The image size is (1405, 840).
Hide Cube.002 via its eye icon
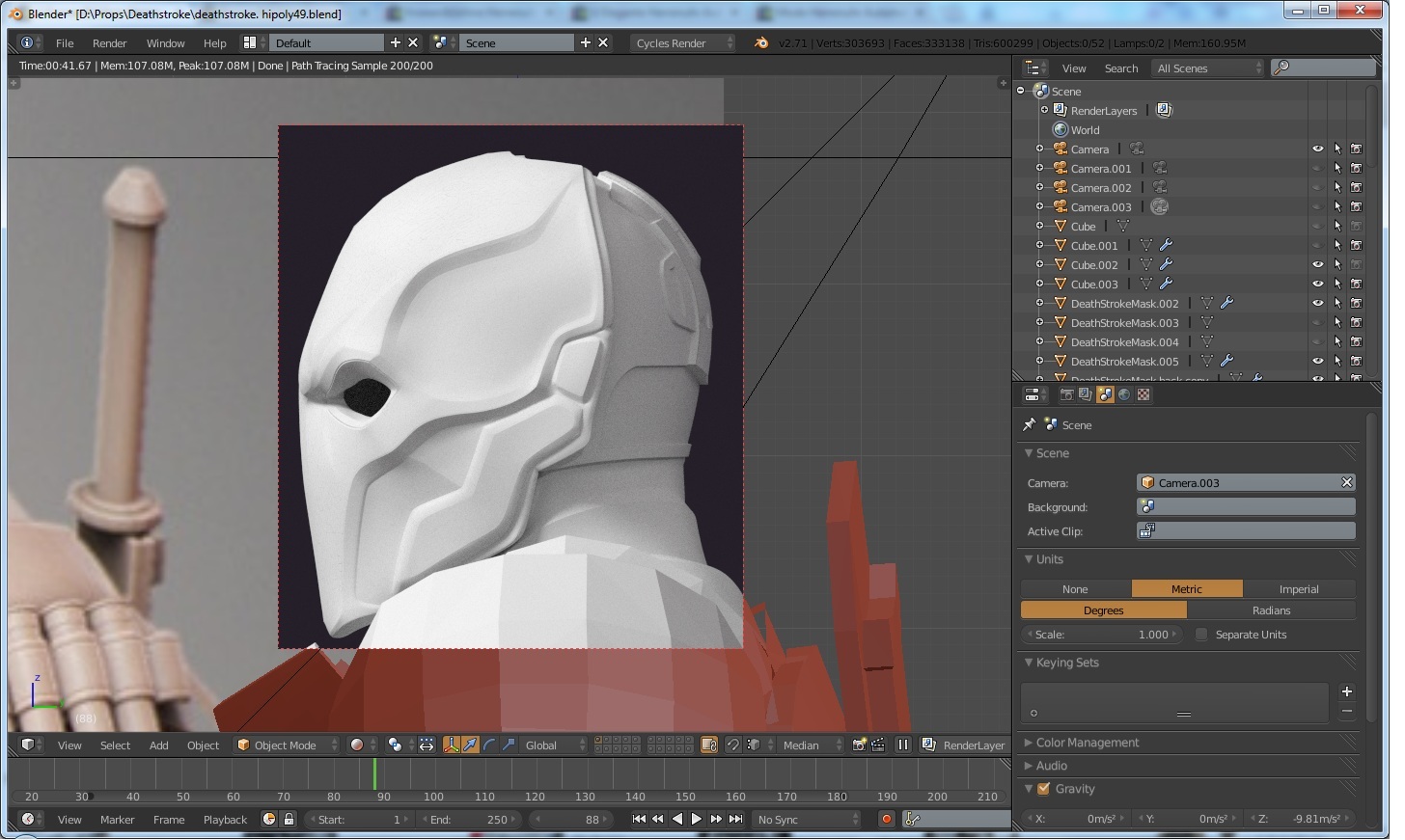point(1317,264)
